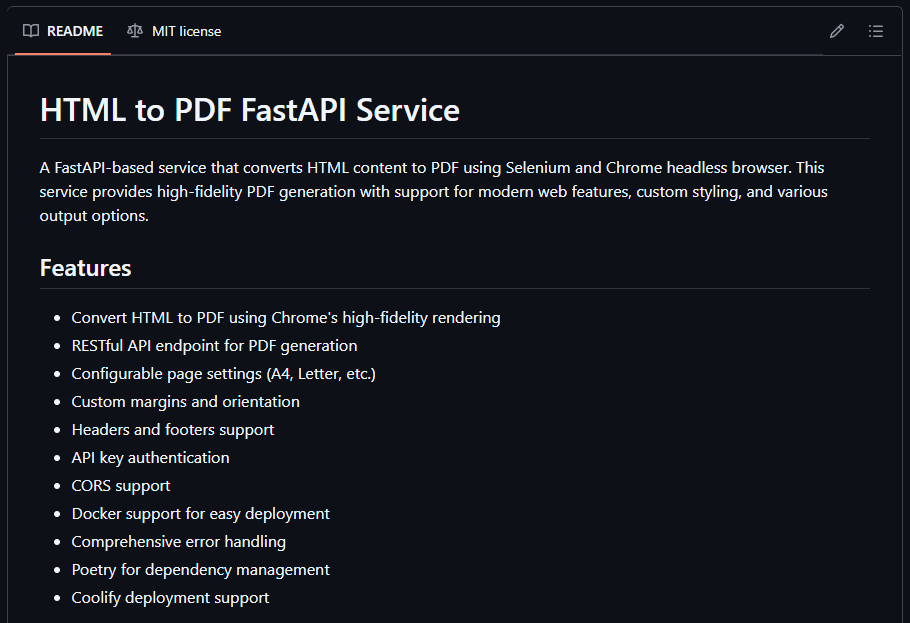Open the MIT license tab
910x623 pixels.
[186, 31]
